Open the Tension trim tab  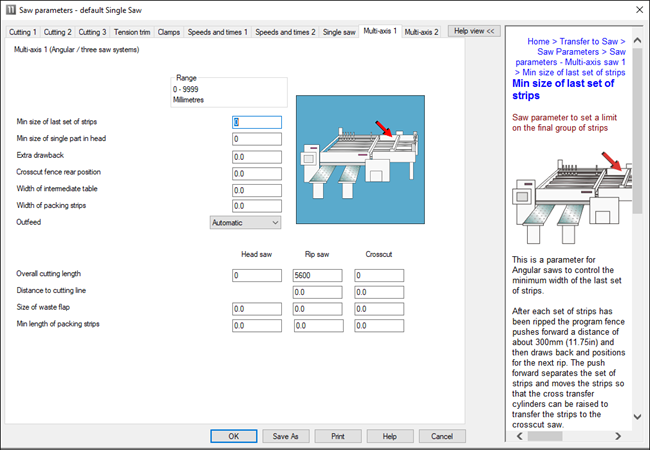(x=133, y=32)
